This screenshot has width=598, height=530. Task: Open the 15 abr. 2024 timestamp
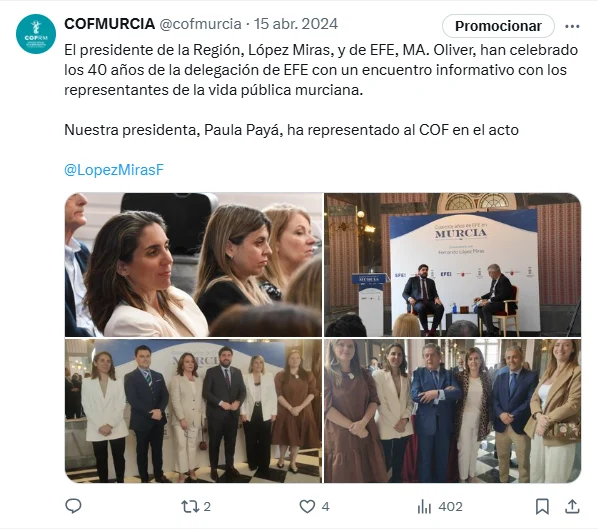click(x=296, y=24)
